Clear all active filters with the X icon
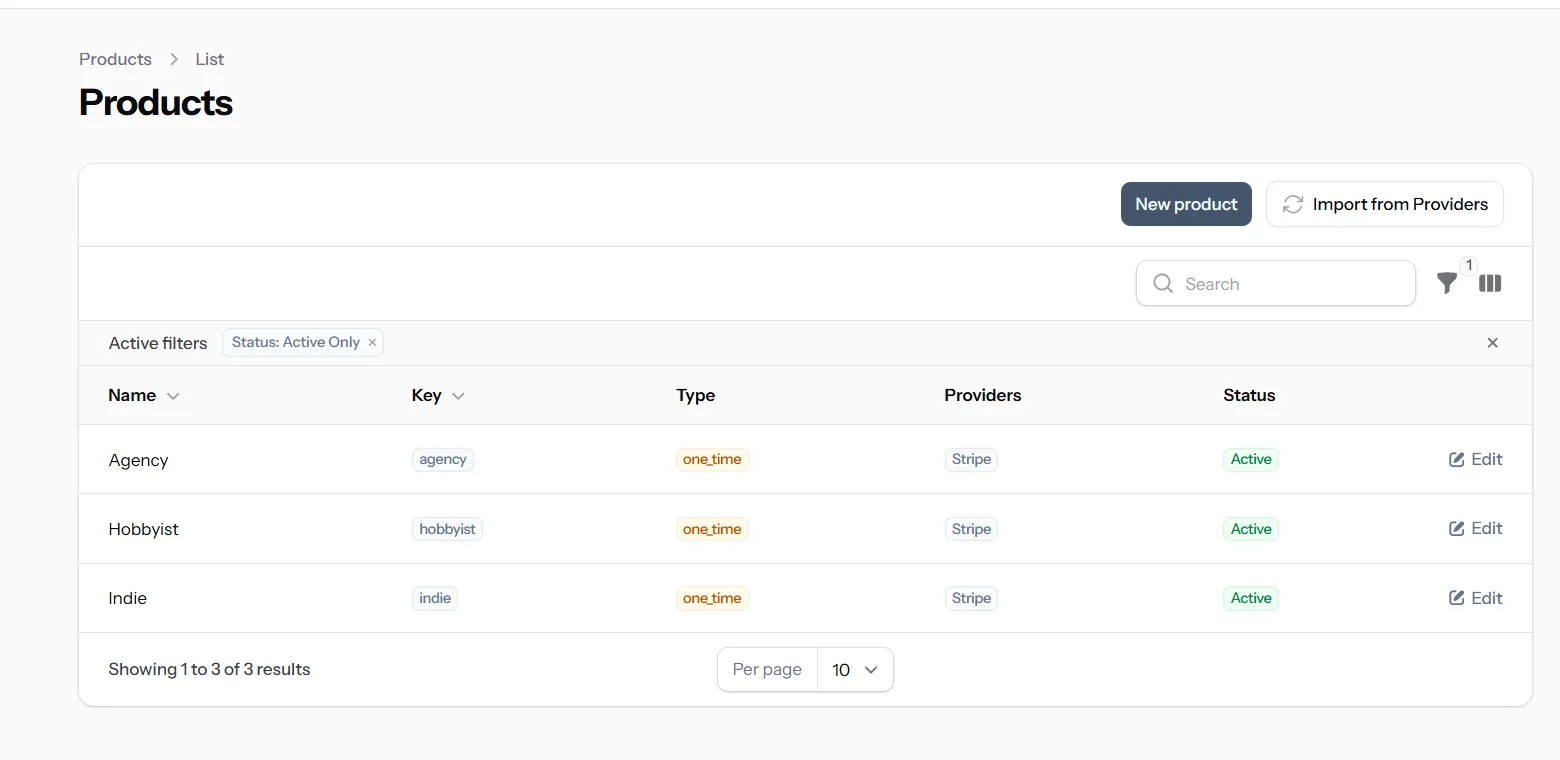The height and width of the screenshot is (760, 1560). [x=1492, y=342]
